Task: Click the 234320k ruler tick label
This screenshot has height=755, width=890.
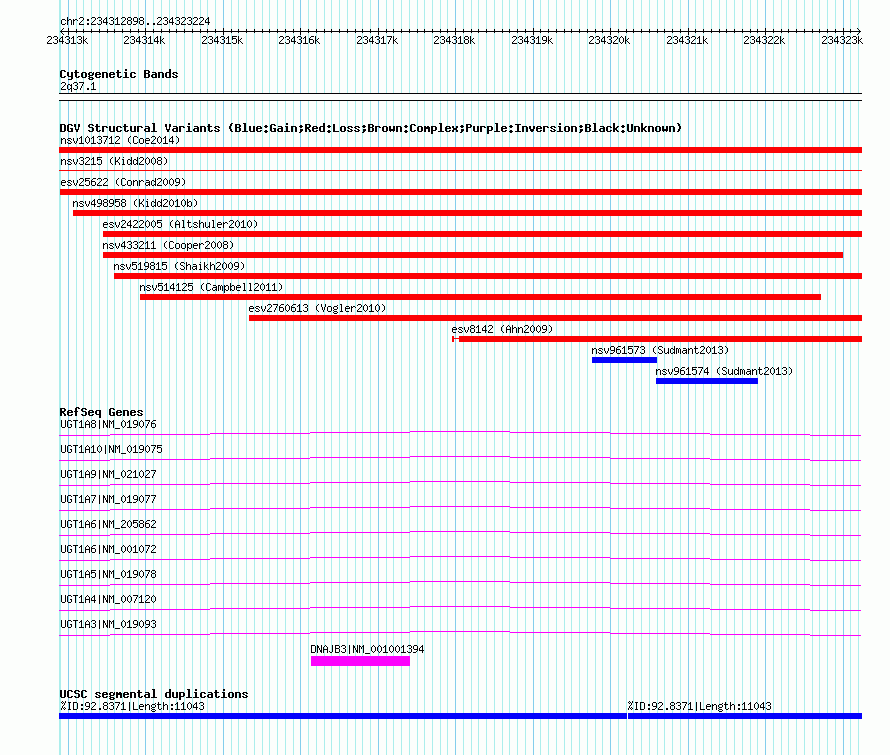Action: 609,40
